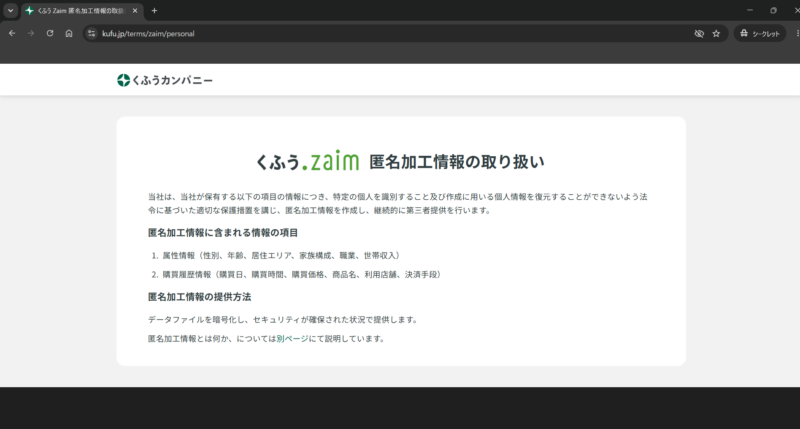Viewport: 800px width, 429px height.
Task: Open the tab search dropdown arrow
Action: pyautogui.click(x=10, y=10)
